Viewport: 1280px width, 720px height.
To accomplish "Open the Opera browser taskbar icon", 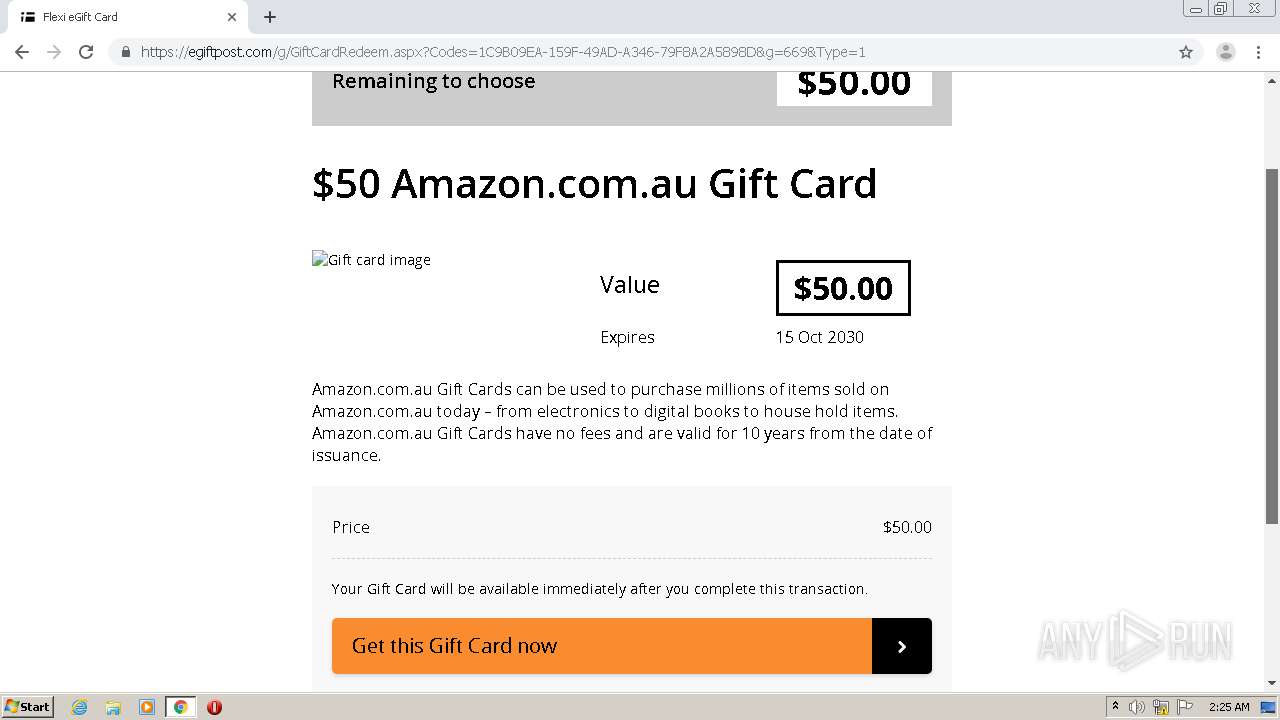I will (214, 707).
